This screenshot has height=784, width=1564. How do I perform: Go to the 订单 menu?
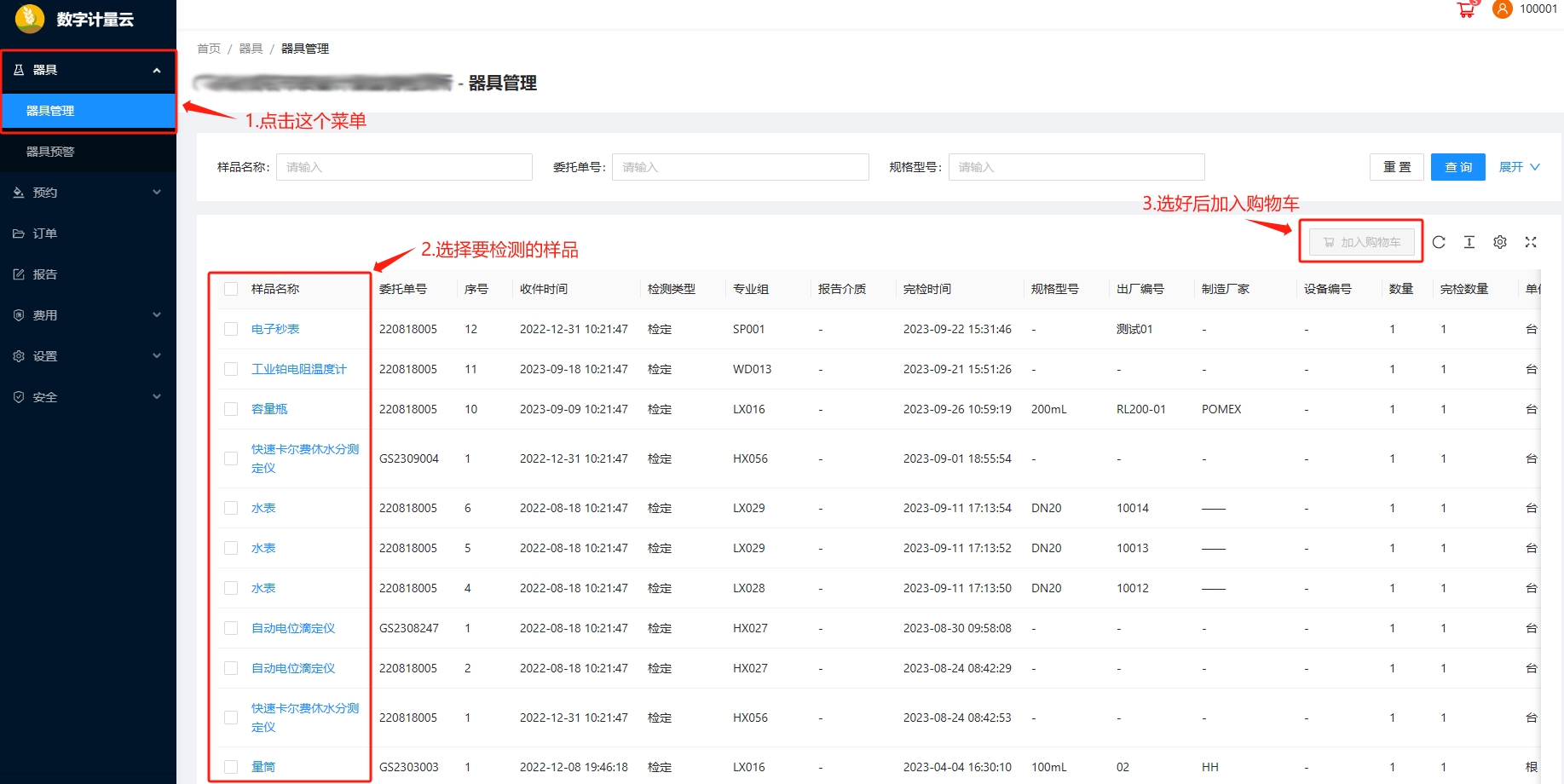click(x=45, y=233)
